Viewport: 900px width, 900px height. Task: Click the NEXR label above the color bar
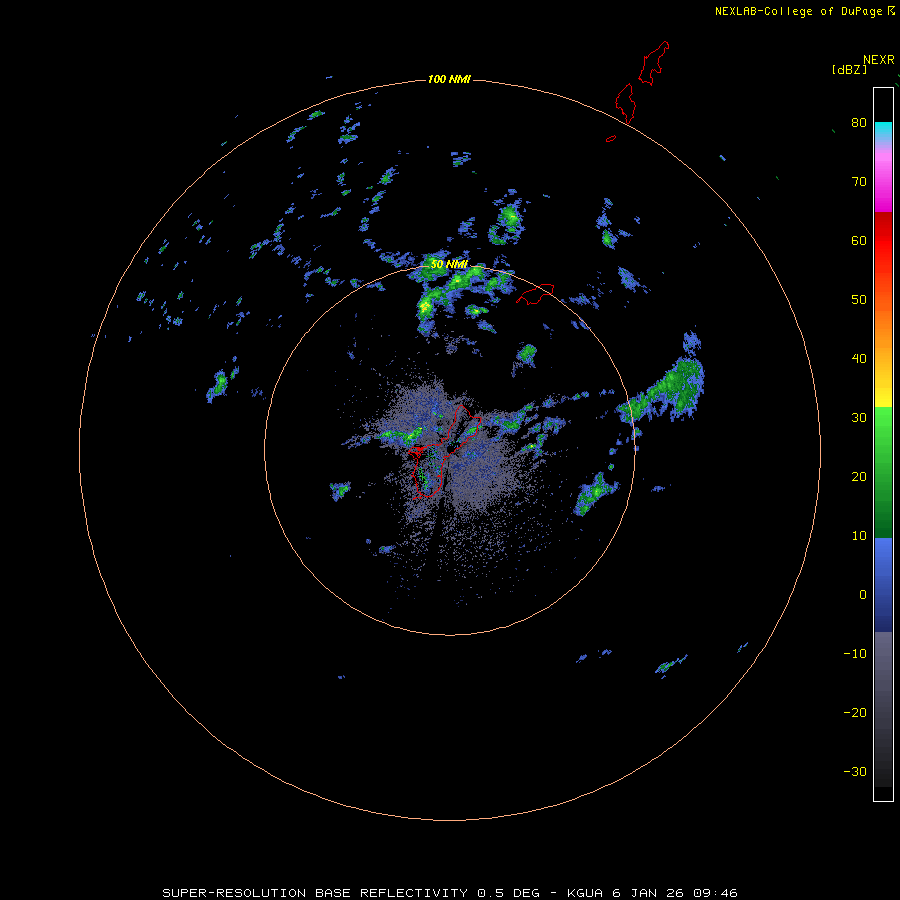[879, 60]
